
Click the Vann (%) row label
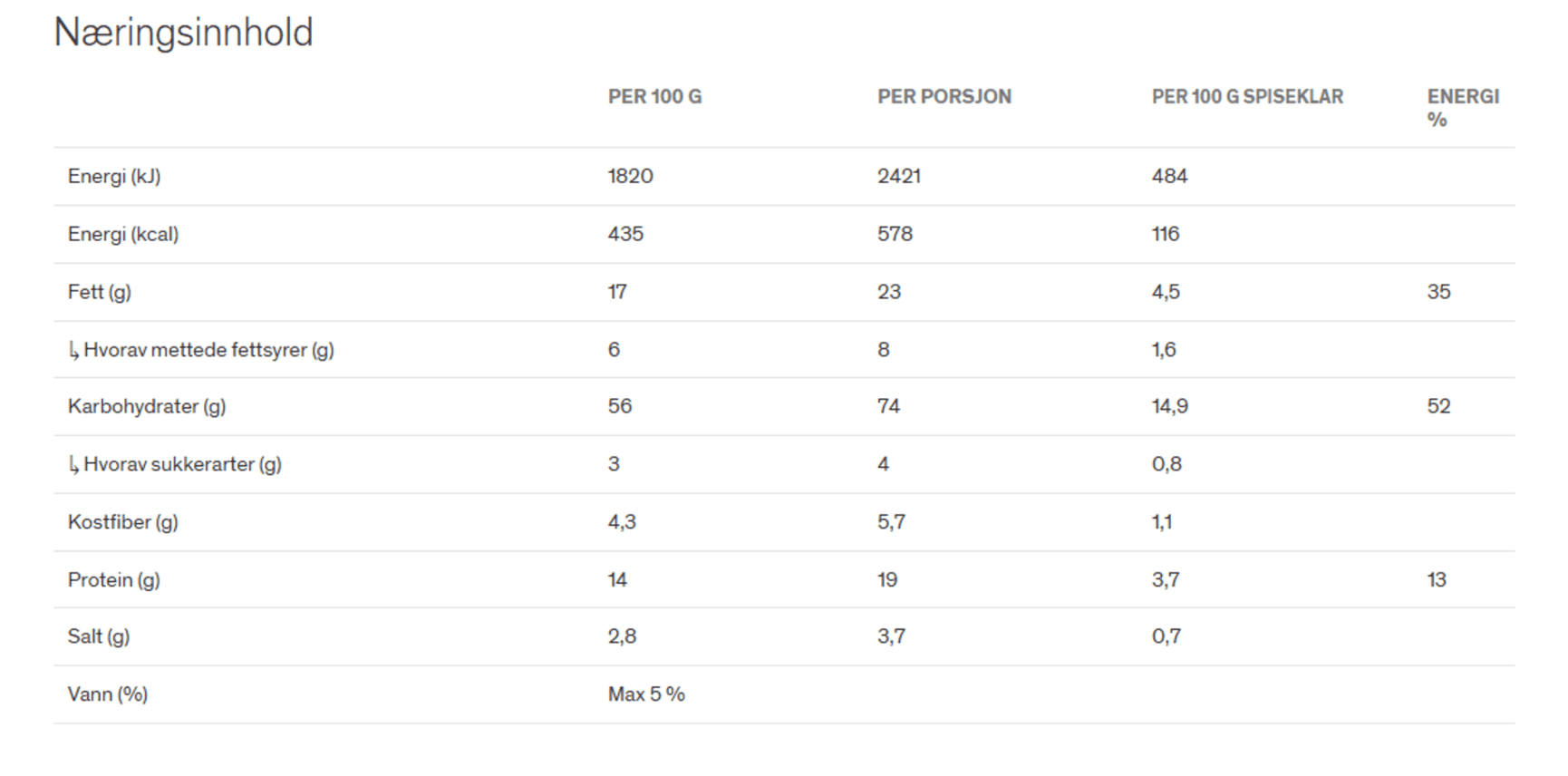pos(108,694)
